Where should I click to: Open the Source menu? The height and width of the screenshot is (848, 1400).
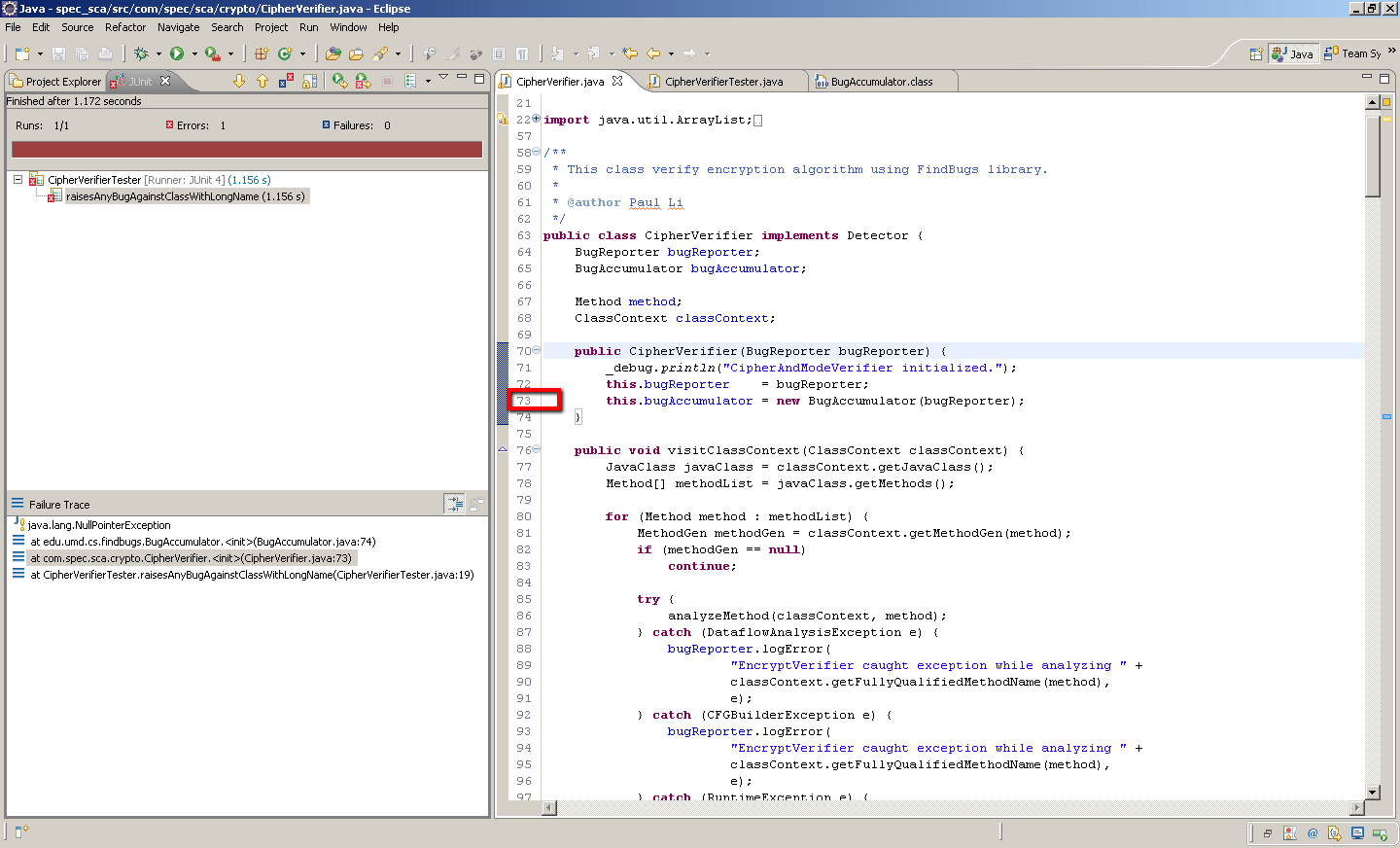coord(78,27)
